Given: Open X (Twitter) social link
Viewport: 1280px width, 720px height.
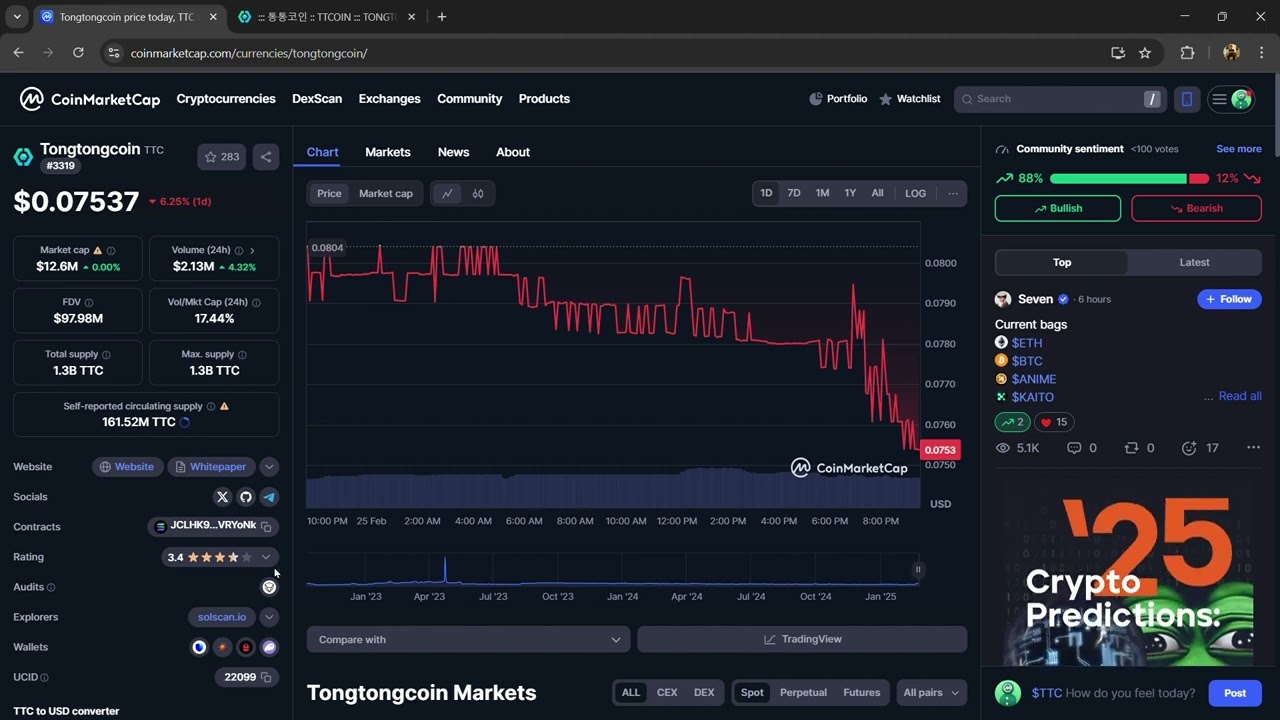Looking at the screenshot, I should tap(222, 497).
